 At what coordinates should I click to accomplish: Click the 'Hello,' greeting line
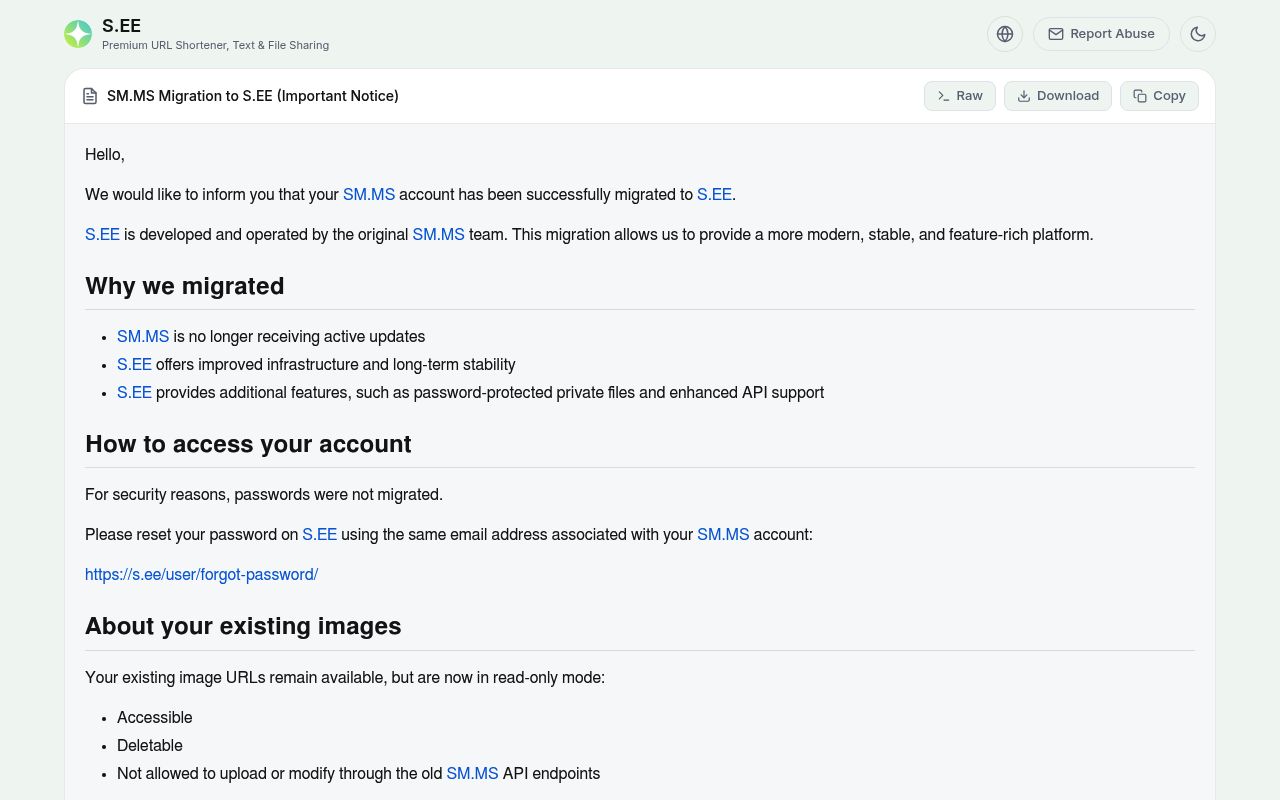pos(105,155)
